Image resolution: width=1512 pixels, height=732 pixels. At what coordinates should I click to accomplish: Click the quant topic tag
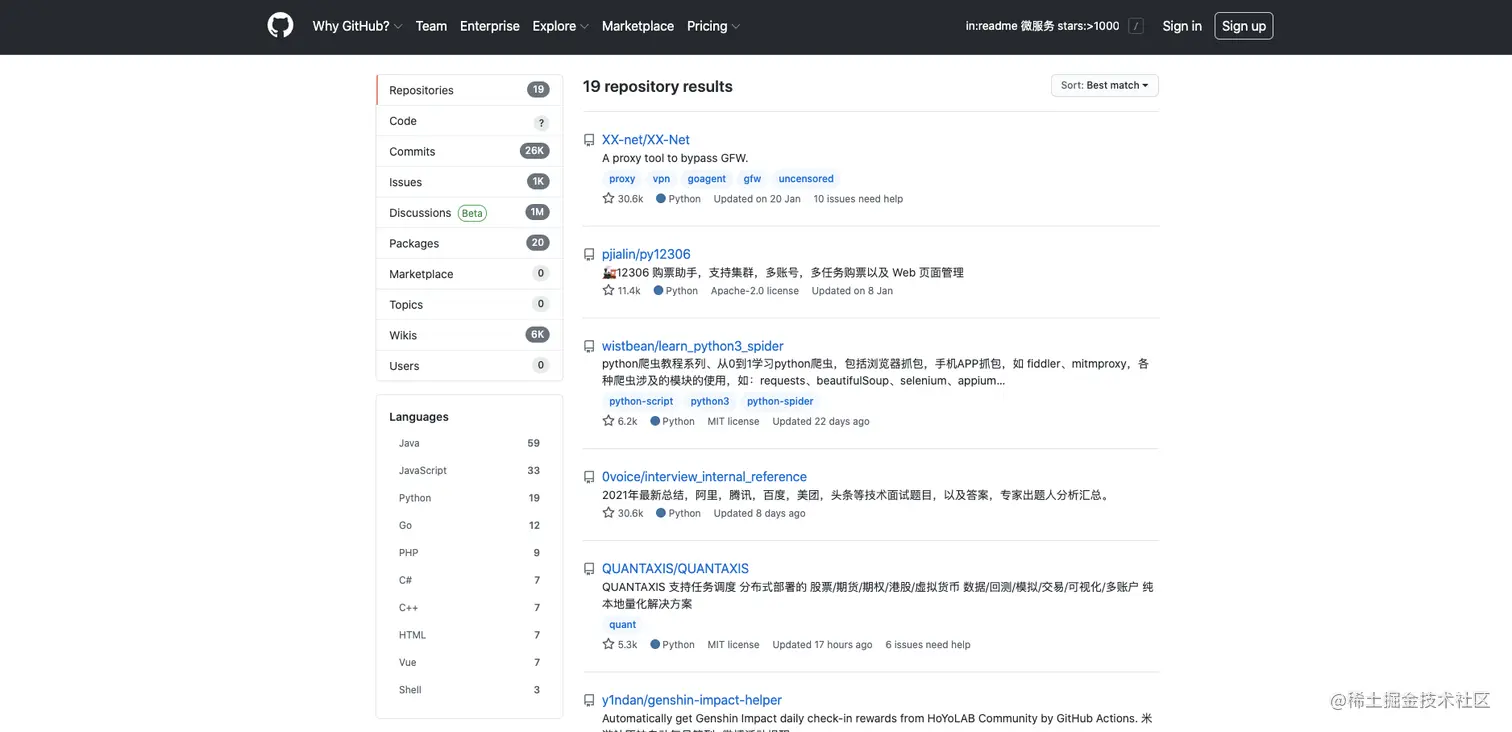coord(623,625)
